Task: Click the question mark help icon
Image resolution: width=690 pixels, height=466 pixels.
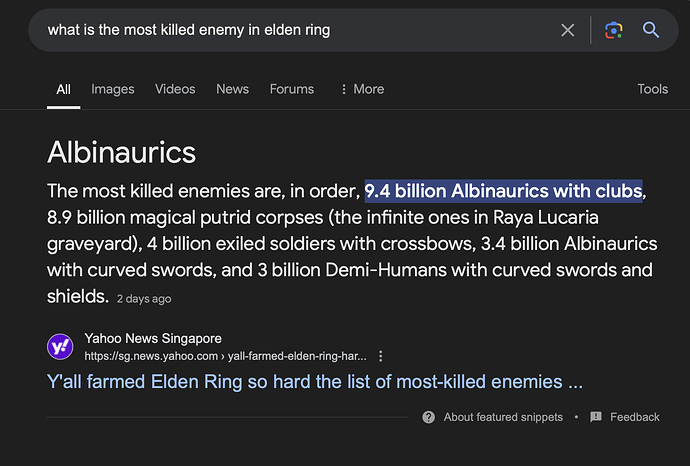Action: click(x=429, y=417)
